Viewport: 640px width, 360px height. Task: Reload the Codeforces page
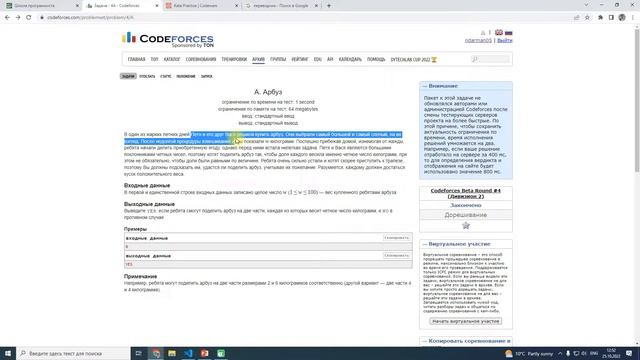click(29, 18)
